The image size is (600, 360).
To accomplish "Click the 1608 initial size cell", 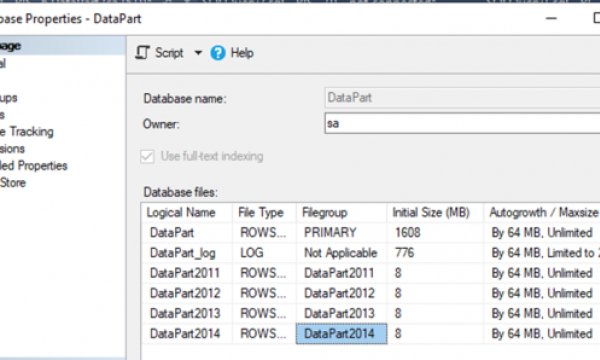I will (x=435, y=233).
